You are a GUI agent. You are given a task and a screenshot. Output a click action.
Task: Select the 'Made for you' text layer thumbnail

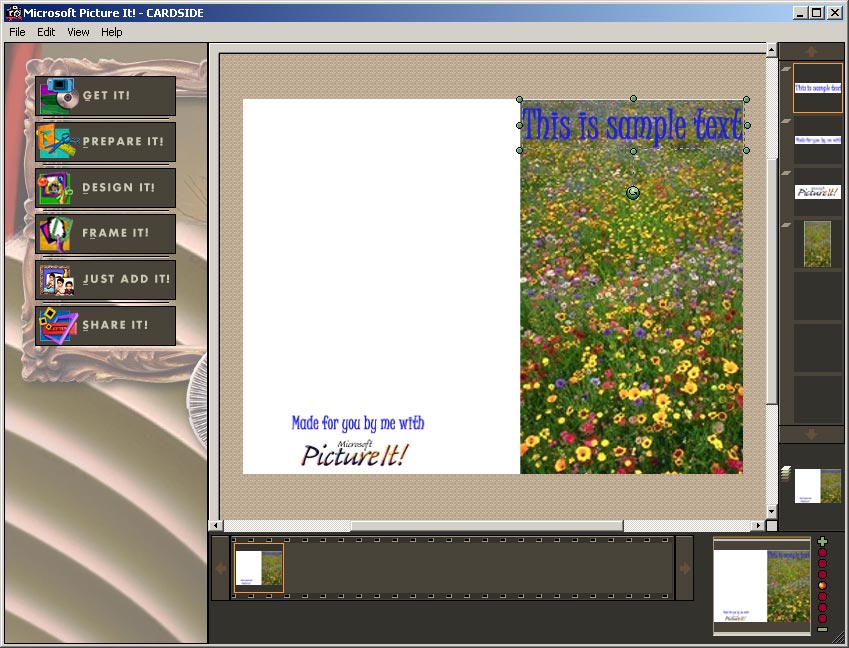818,140
